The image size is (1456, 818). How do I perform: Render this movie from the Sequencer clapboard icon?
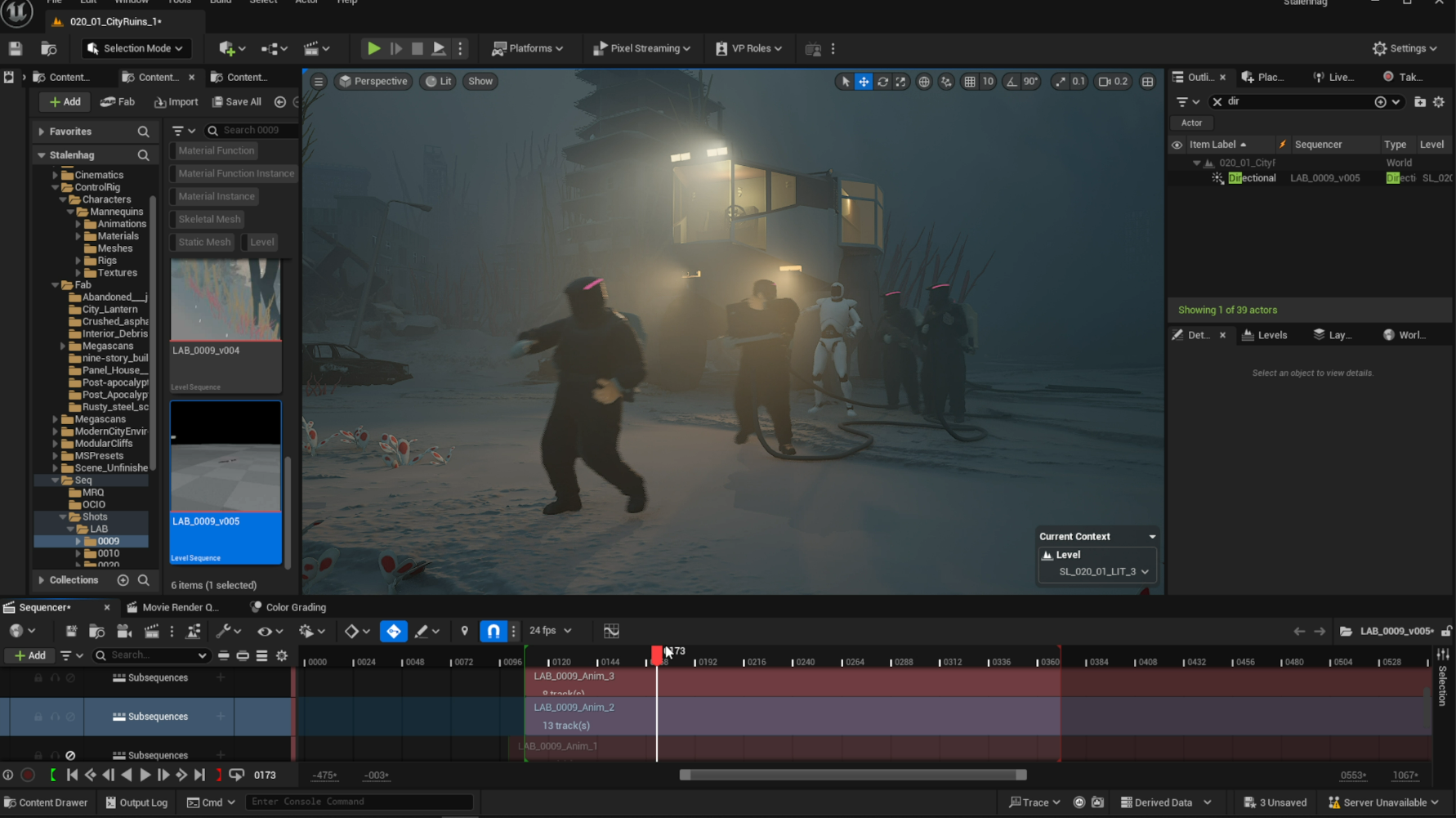(152, 631)
